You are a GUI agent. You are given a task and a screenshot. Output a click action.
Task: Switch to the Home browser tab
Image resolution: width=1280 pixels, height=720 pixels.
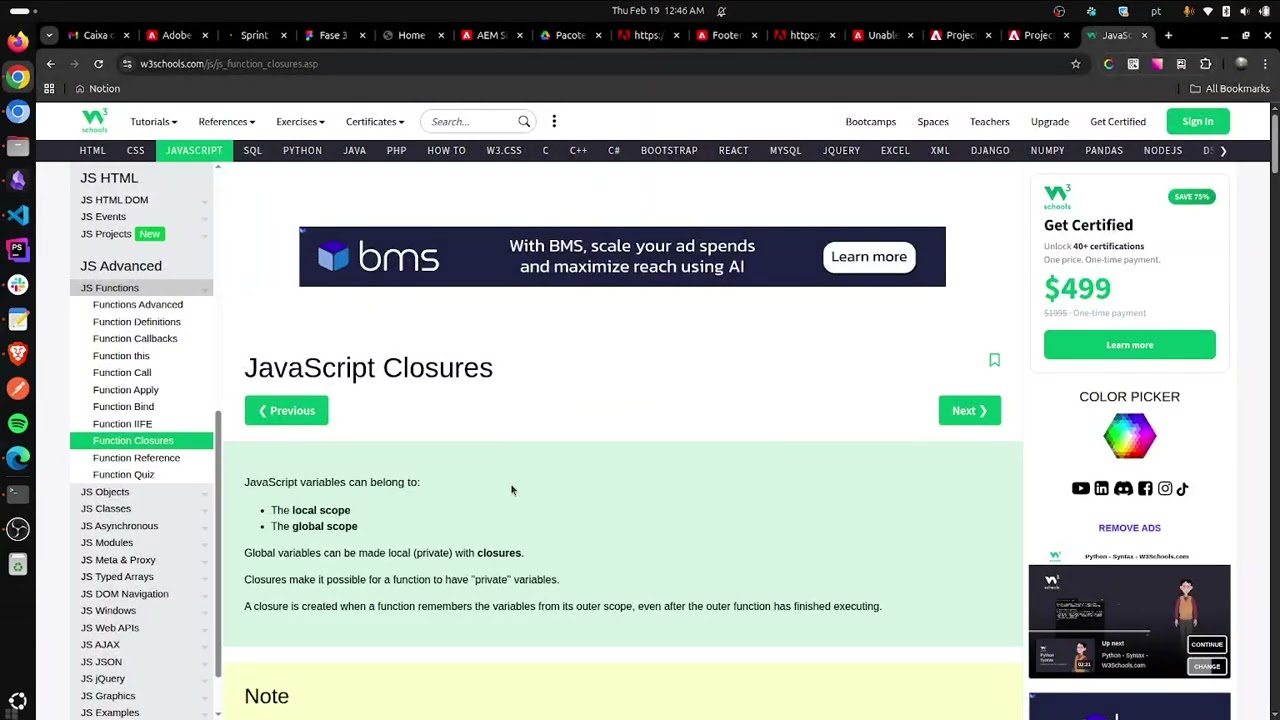412,36
